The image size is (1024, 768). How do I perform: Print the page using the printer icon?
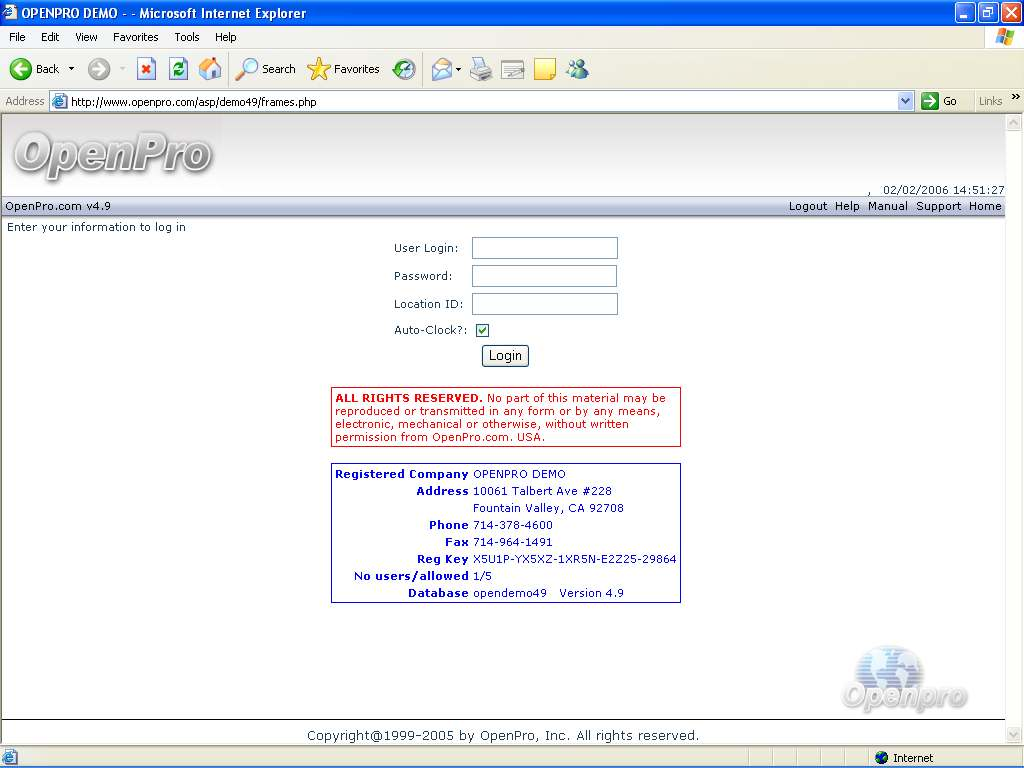point(481,69)
